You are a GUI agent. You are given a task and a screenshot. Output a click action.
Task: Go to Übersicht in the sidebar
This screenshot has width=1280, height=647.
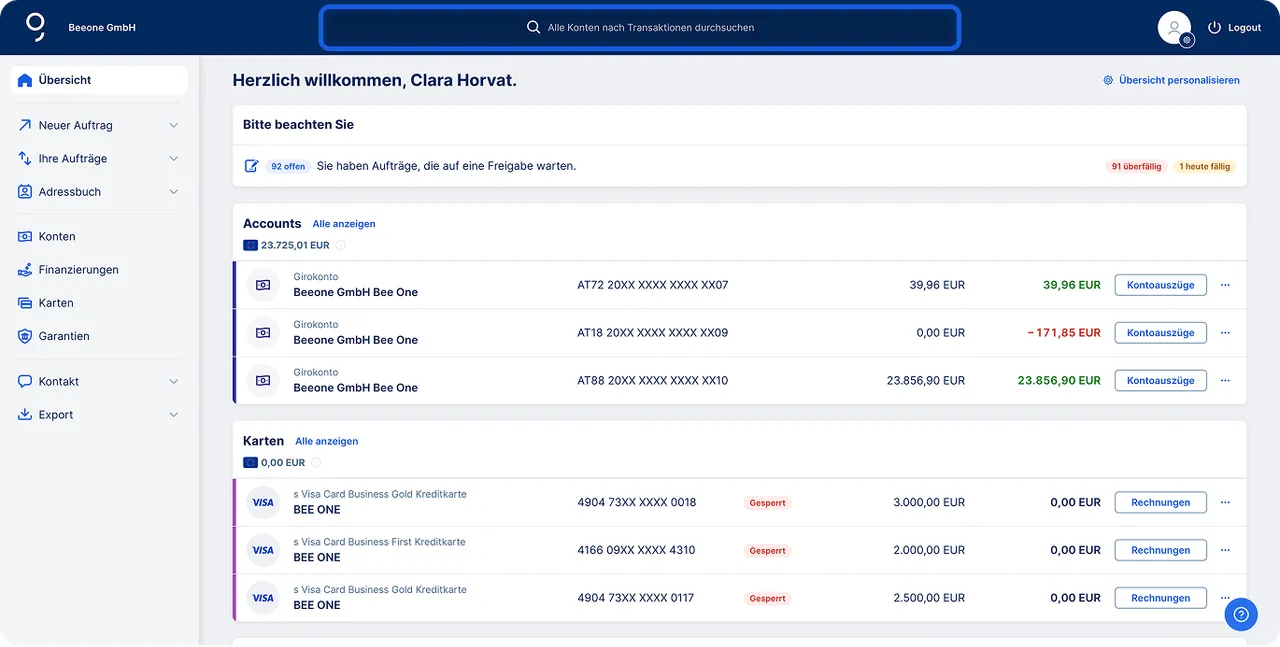click(99, 80)
